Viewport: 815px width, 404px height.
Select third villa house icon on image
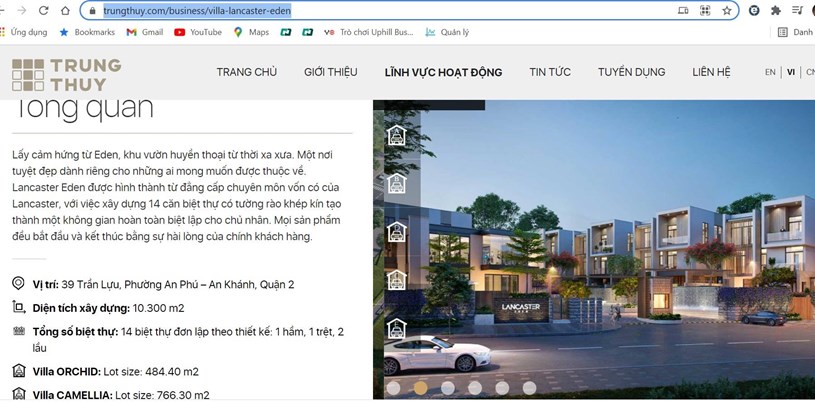(x=397, y=232)
